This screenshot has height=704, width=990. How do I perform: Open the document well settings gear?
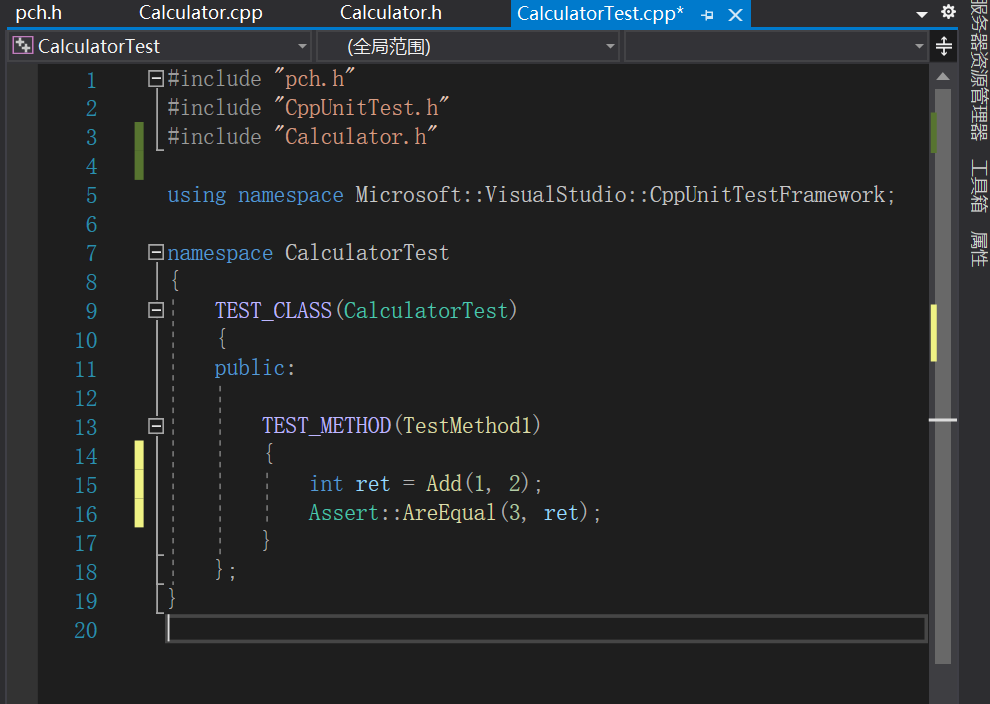948,12
